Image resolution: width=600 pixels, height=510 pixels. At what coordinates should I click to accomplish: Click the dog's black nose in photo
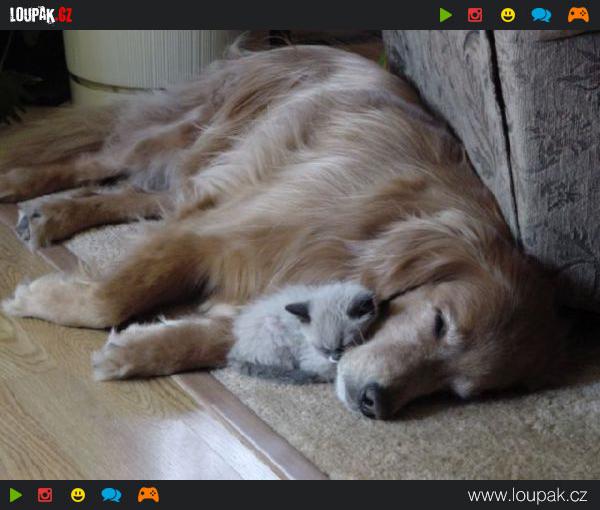(373, 400)
